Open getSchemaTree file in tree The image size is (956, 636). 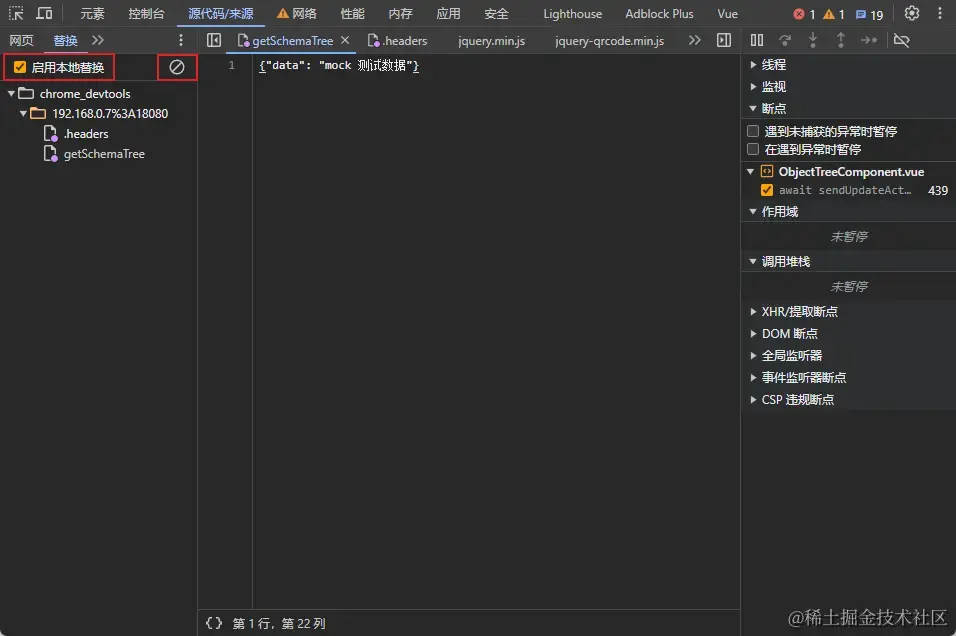point(104,154)
